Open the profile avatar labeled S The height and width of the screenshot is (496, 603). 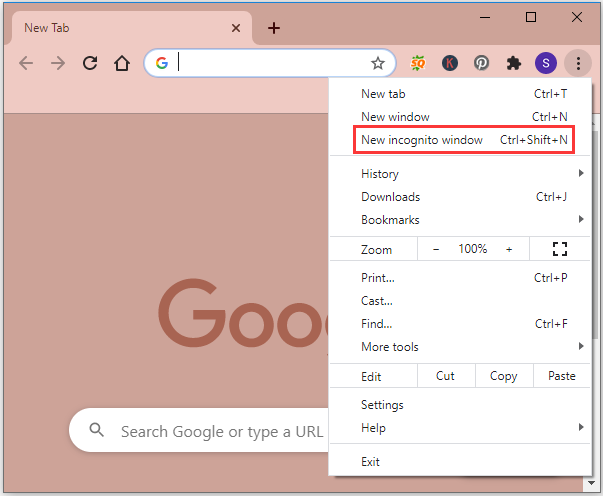pyautogui.click(x=546, y=63)
